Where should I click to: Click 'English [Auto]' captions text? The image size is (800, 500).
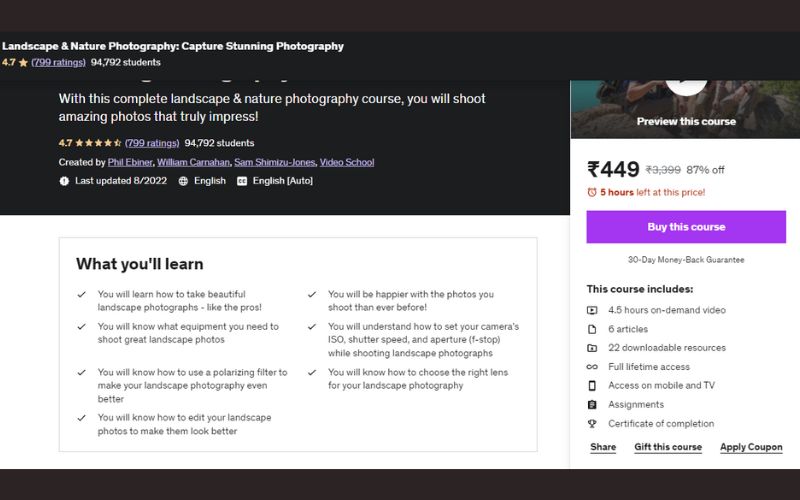click(x=283, y=181)
